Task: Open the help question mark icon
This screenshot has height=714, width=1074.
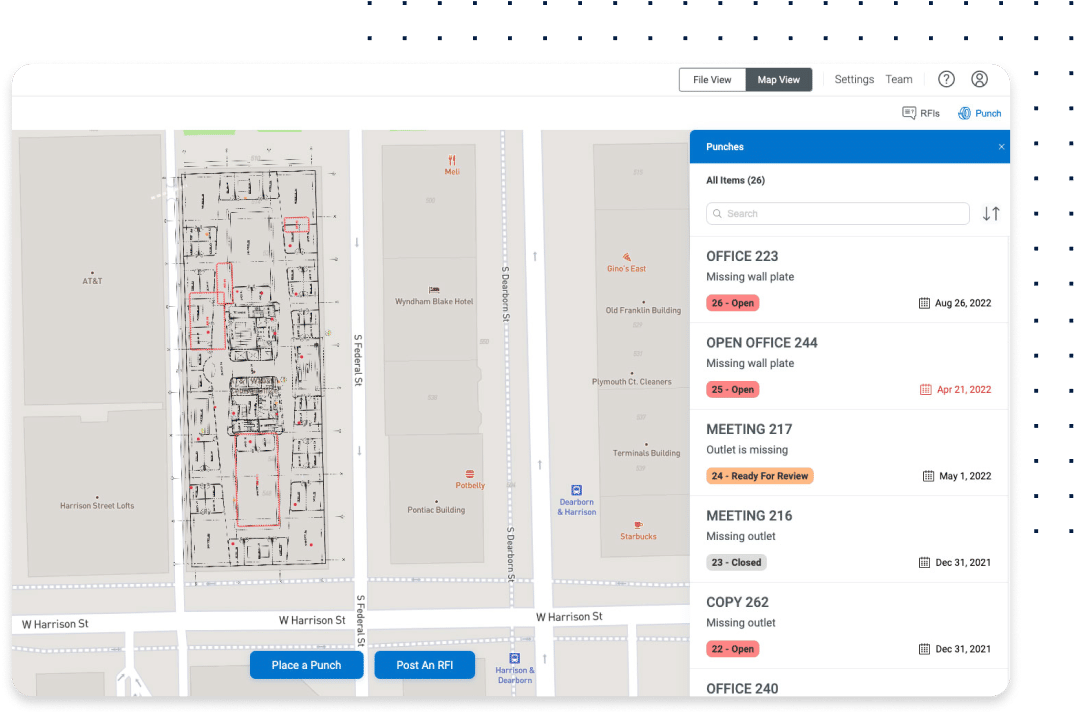Action: (x=946, y=79)
